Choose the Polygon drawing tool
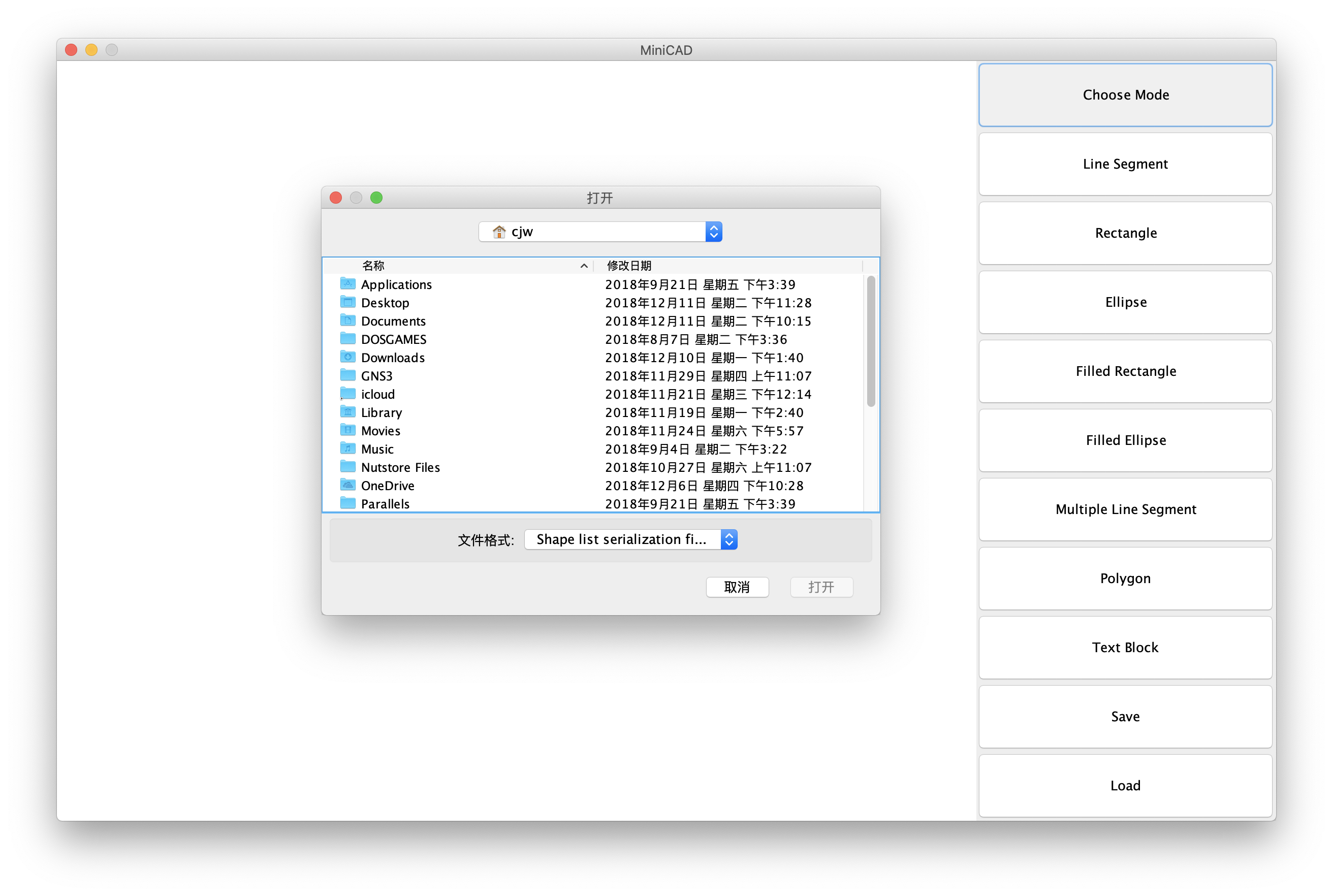Screen dimensions: 1333x896 point(1125,578)
